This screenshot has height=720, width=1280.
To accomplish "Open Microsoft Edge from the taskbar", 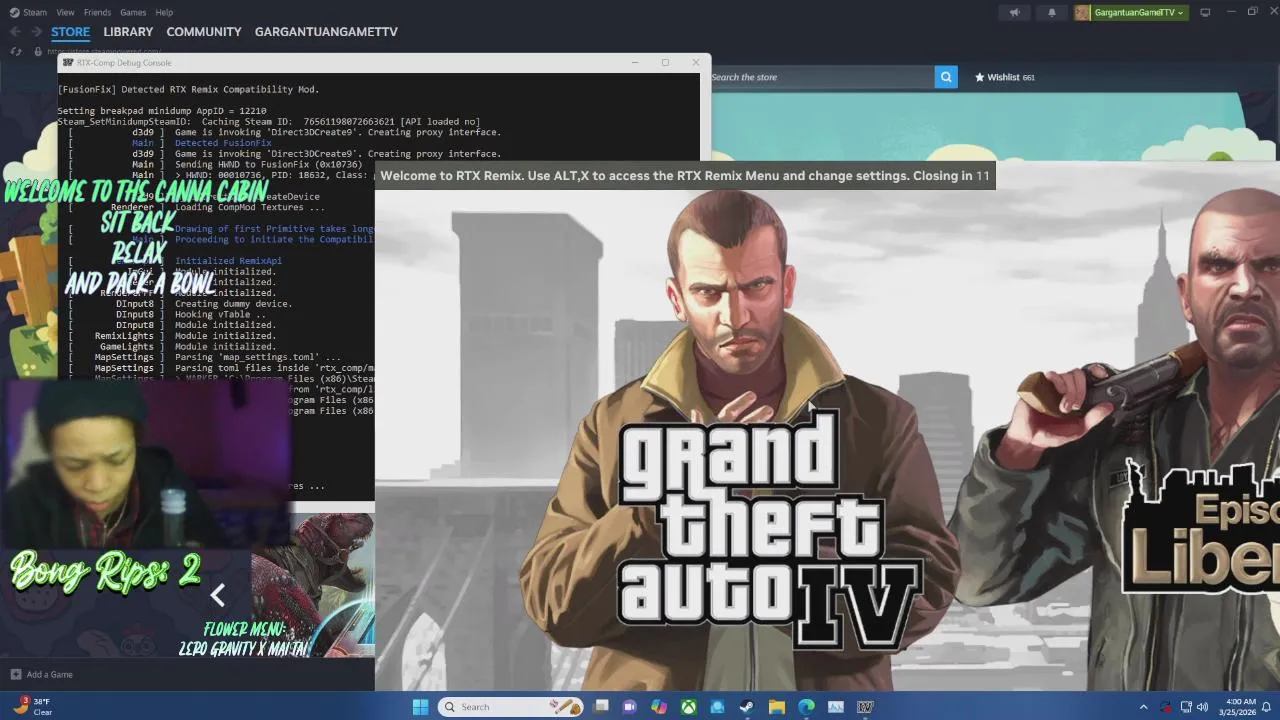I will 806,707.
